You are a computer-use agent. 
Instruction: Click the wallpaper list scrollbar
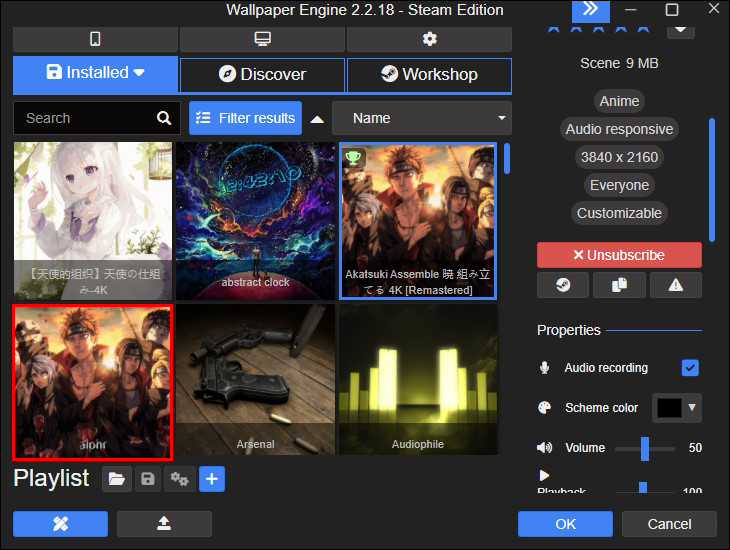pos(507,158)
